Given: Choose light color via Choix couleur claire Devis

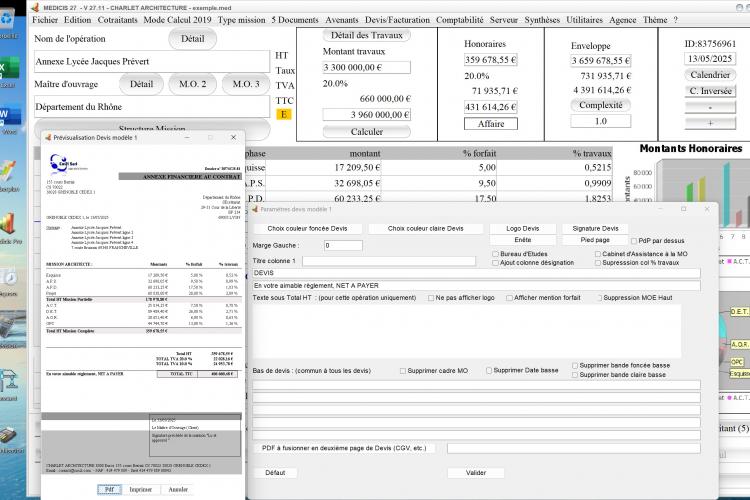Looking at the screenshot, I should point(425,229).
